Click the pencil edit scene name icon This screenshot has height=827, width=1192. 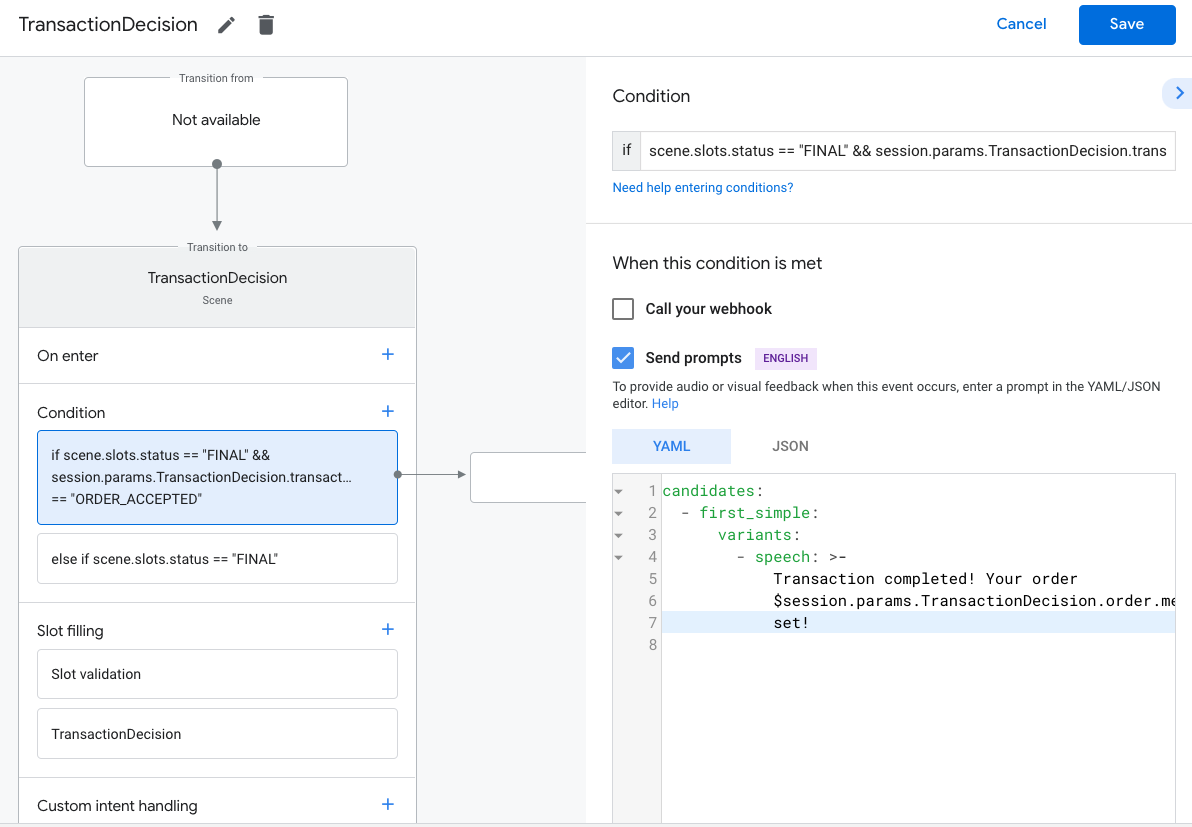227,25
